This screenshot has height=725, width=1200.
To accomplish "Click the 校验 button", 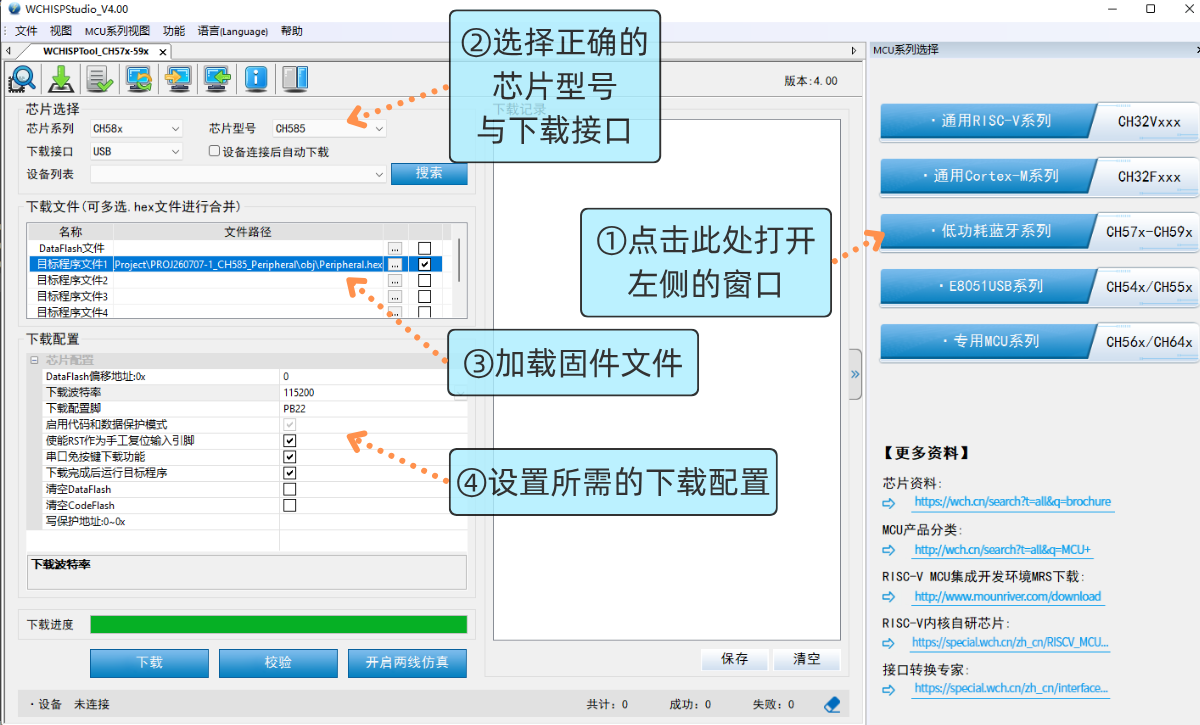I will [279, 662].
